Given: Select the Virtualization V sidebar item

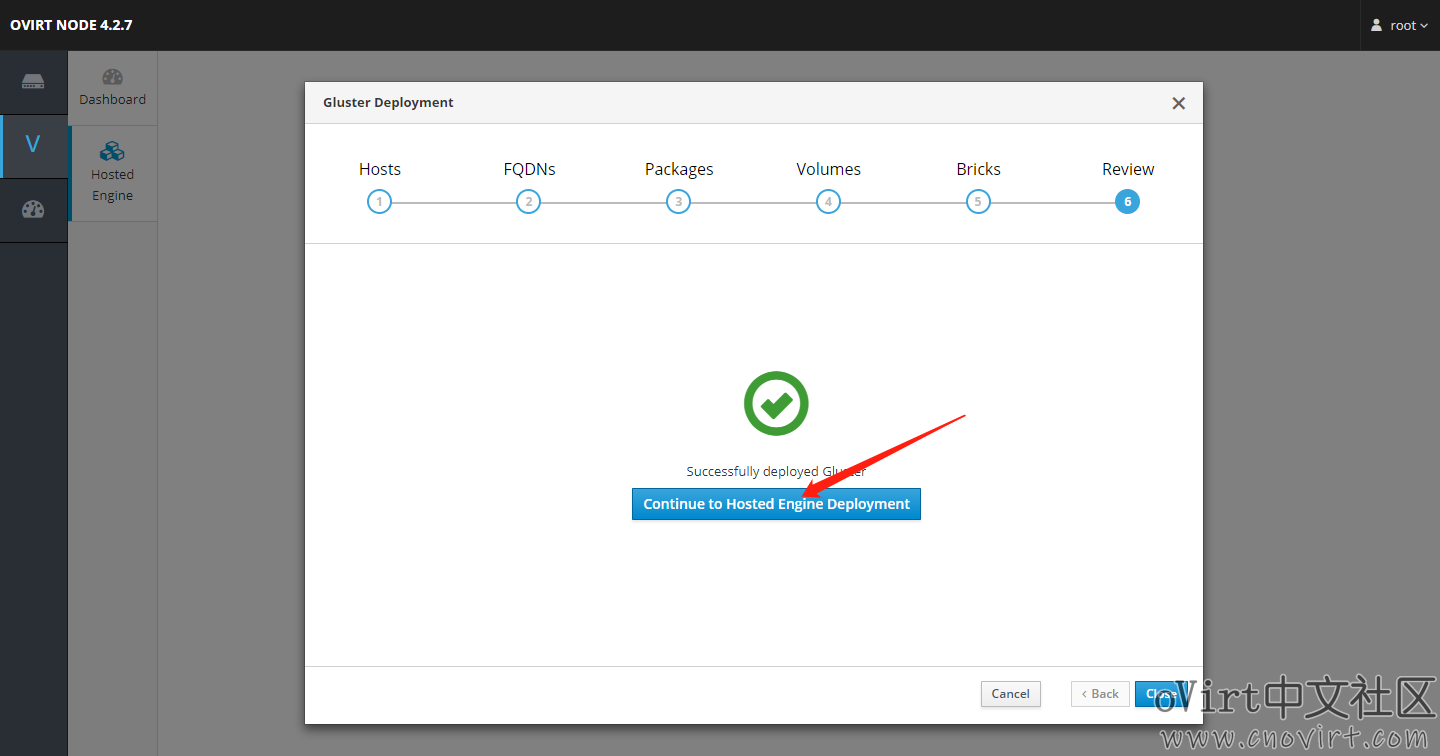Looking at the screenshot, I should (x=33, y=145).
